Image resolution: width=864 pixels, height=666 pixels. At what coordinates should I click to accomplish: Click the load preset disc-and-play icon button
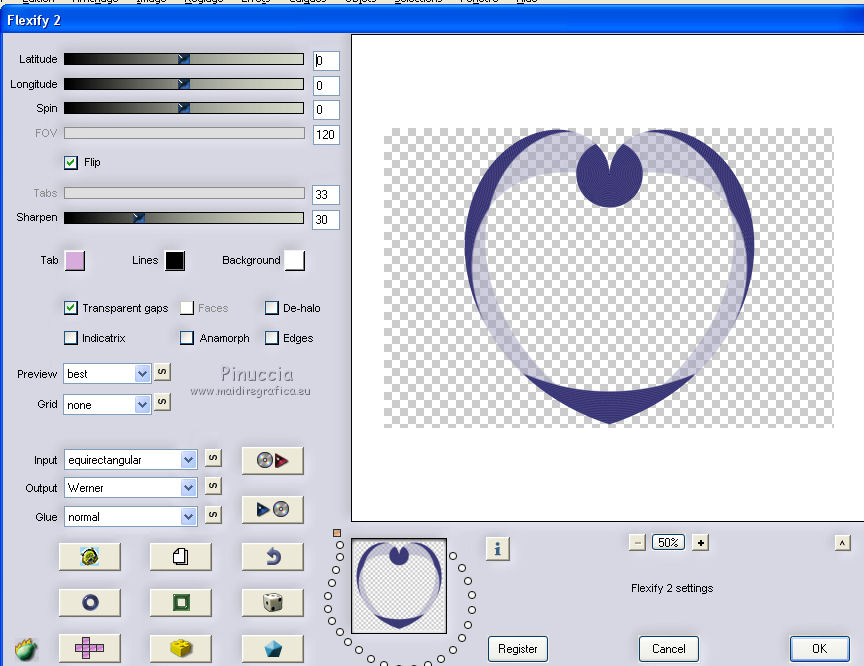tap(272, 461)
